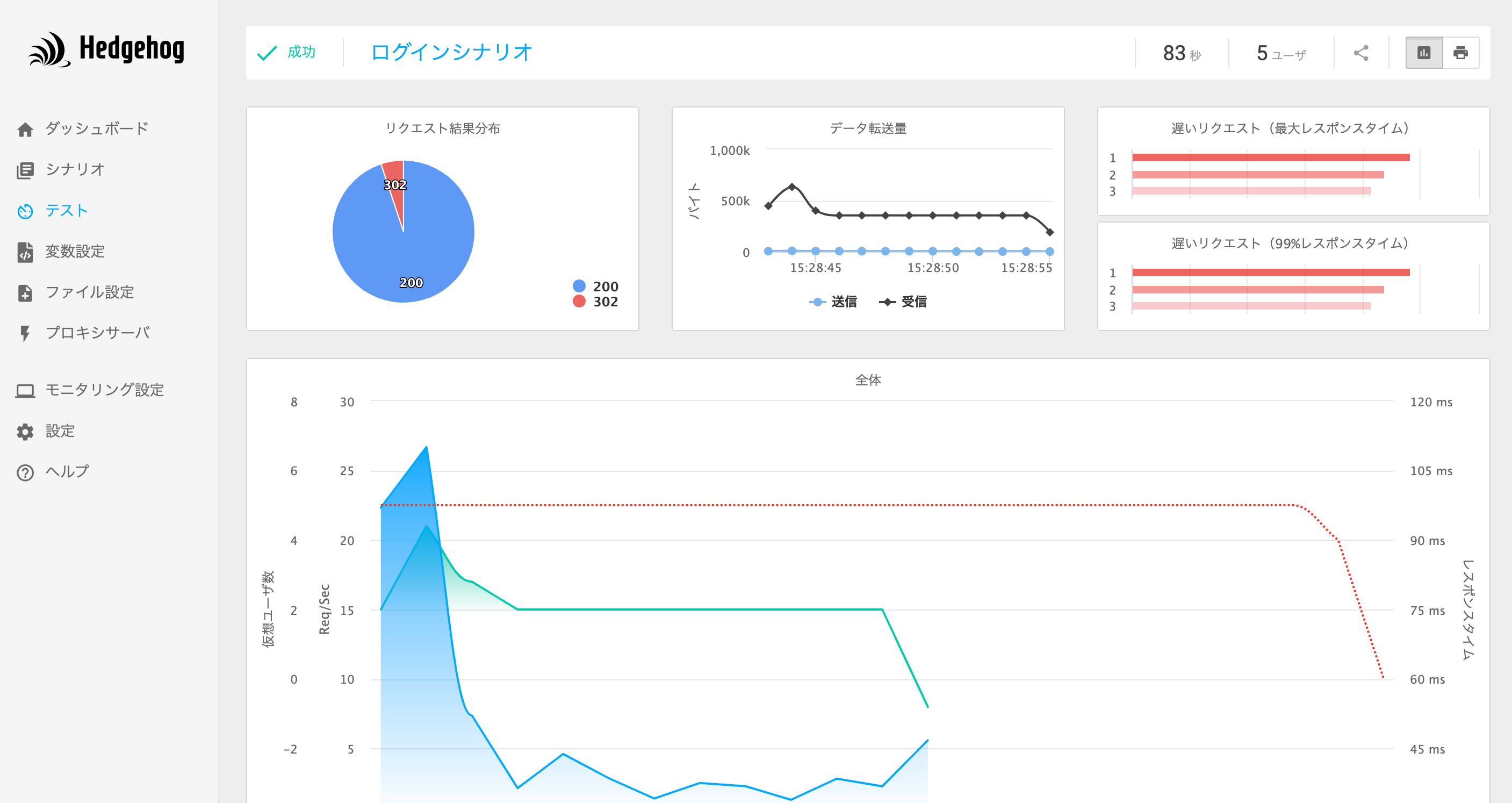Open ダッシュボード home icon

[x=25, y=129]
